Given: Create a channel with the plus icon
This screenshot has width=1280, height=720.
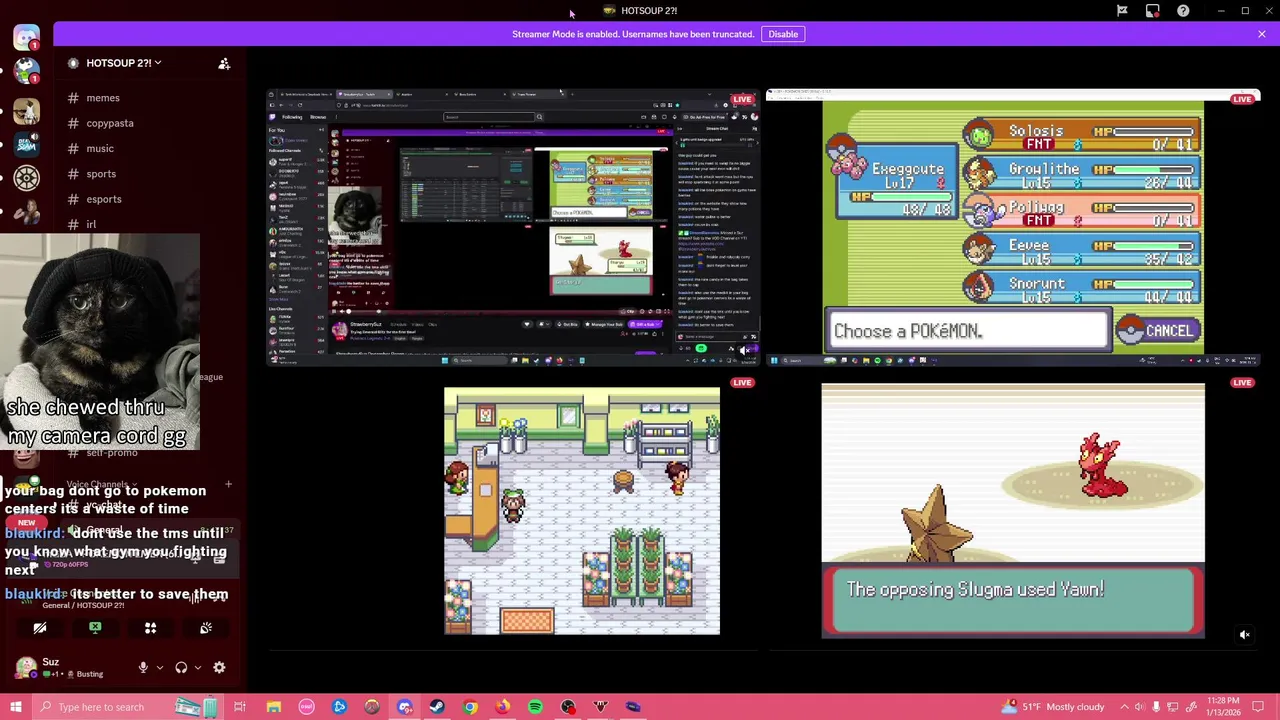Looking at the screenshot, I should 228,484.
